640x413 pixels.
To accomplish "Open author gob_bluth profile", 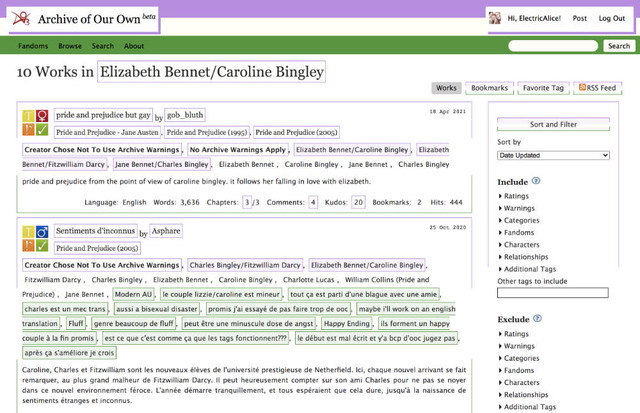I will [185, 115].
